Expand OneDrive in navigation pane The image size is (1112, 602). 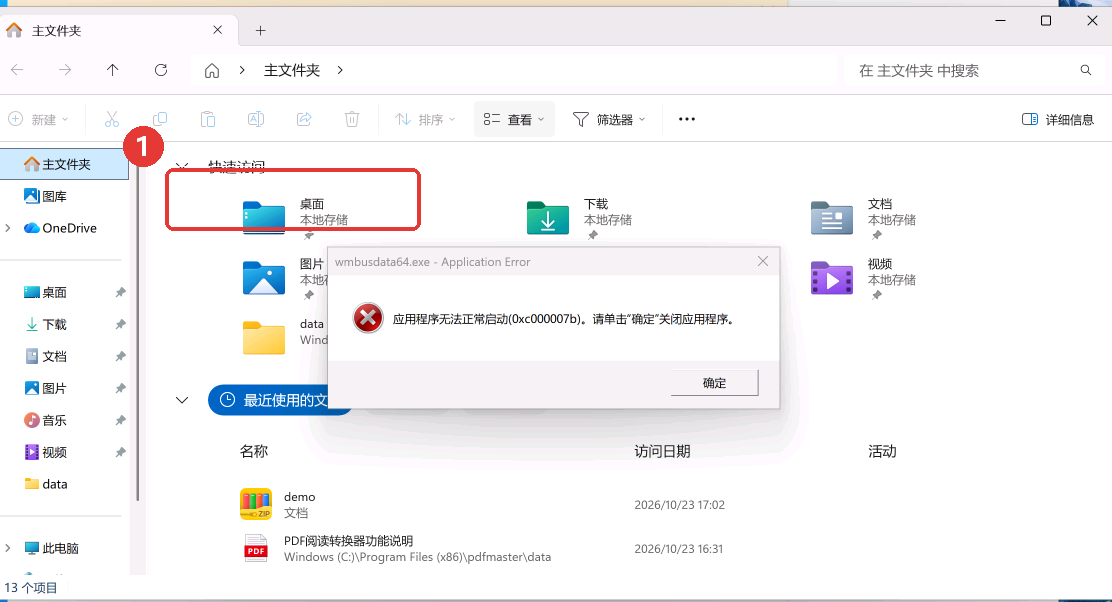(8, 228)
